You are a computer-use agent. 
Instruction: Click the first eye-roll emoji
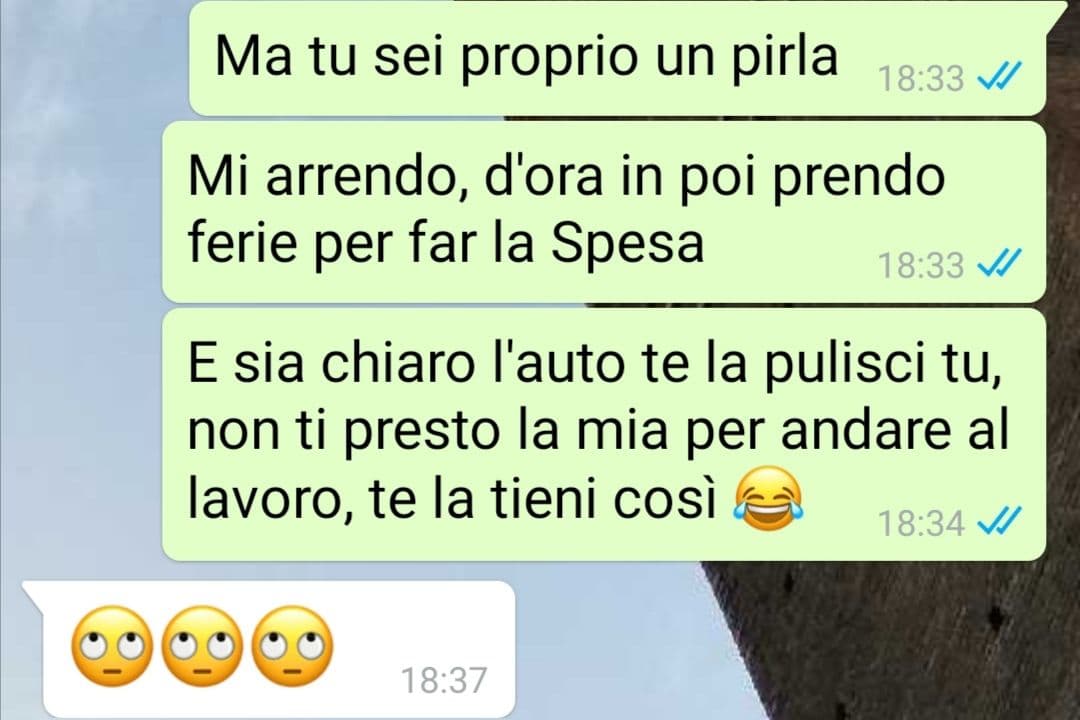tap(112, 646)
